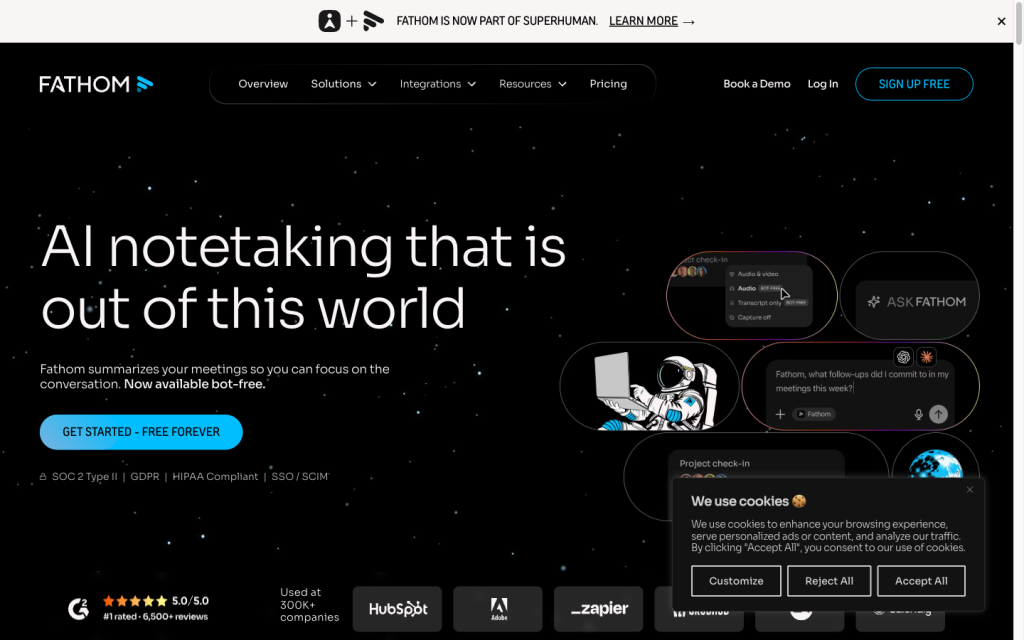This screenshot has width=1024, height=640.
Task: Dismiss the announcement banner with X
Action: click(x=1001, y=22)
